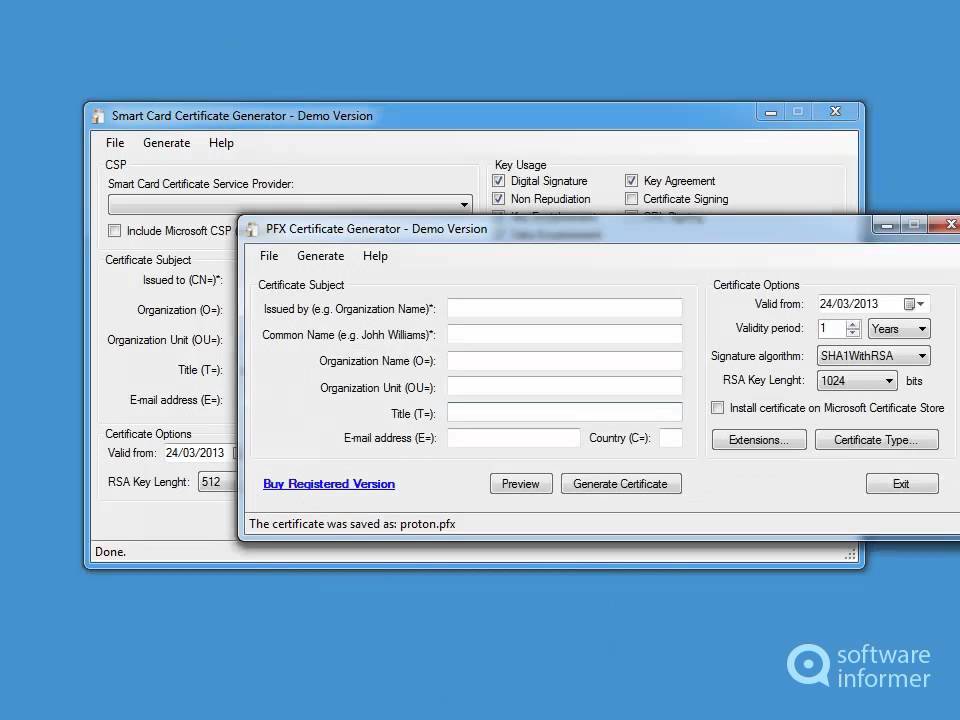Decrease validity period with the down arrow
Viewport: 960px width, 720px height.
click(x=853, y=333)
